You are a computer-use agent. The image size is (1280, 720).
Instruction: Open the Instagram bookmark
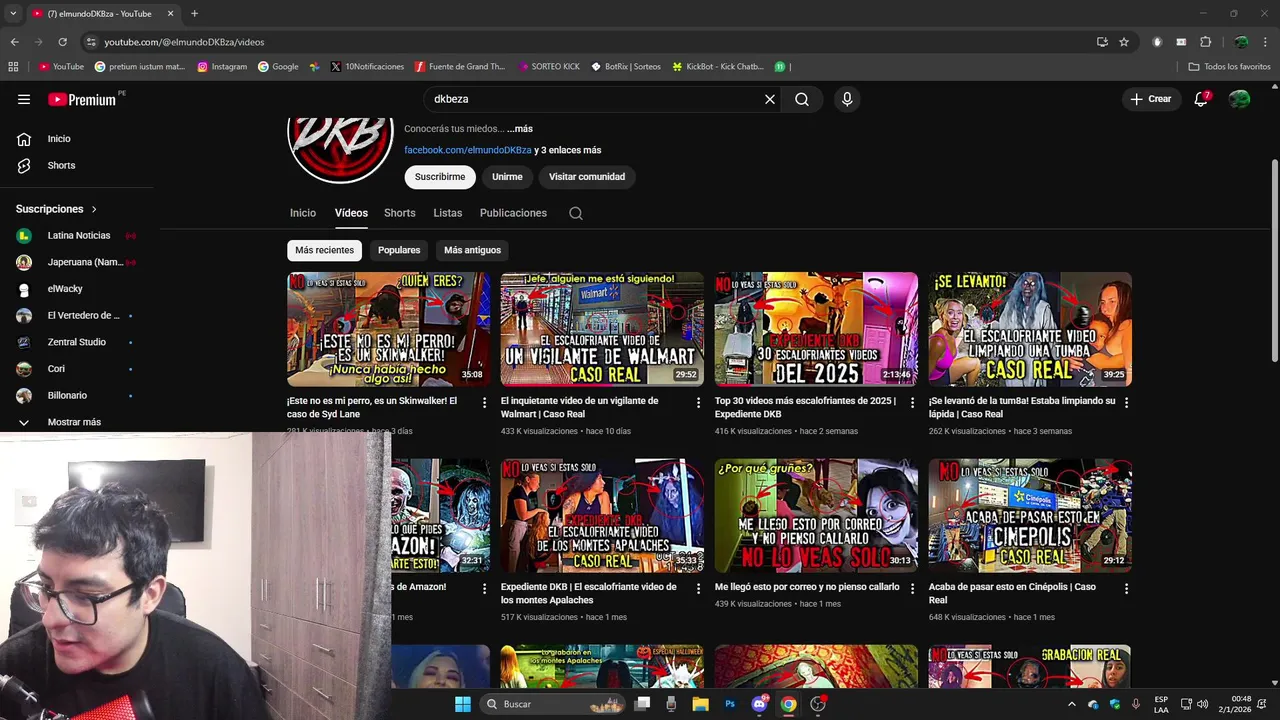(222, 67)
